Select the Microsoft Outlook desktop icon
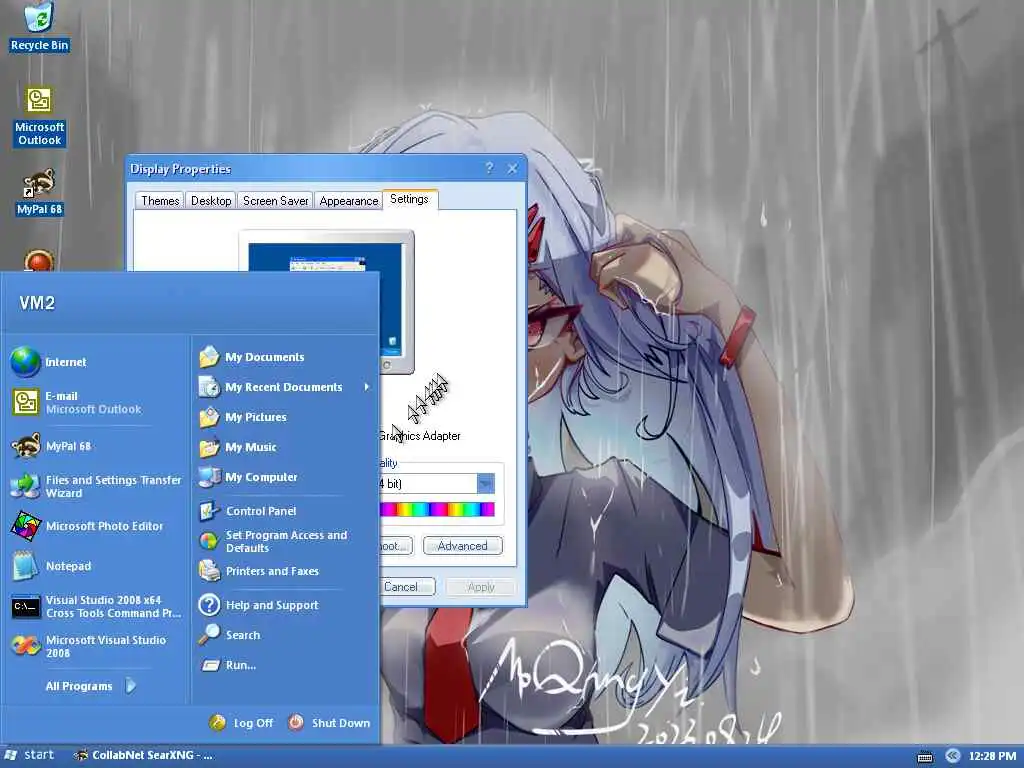The width and height of the screenshot is (1024, 768). pos(39,116)
